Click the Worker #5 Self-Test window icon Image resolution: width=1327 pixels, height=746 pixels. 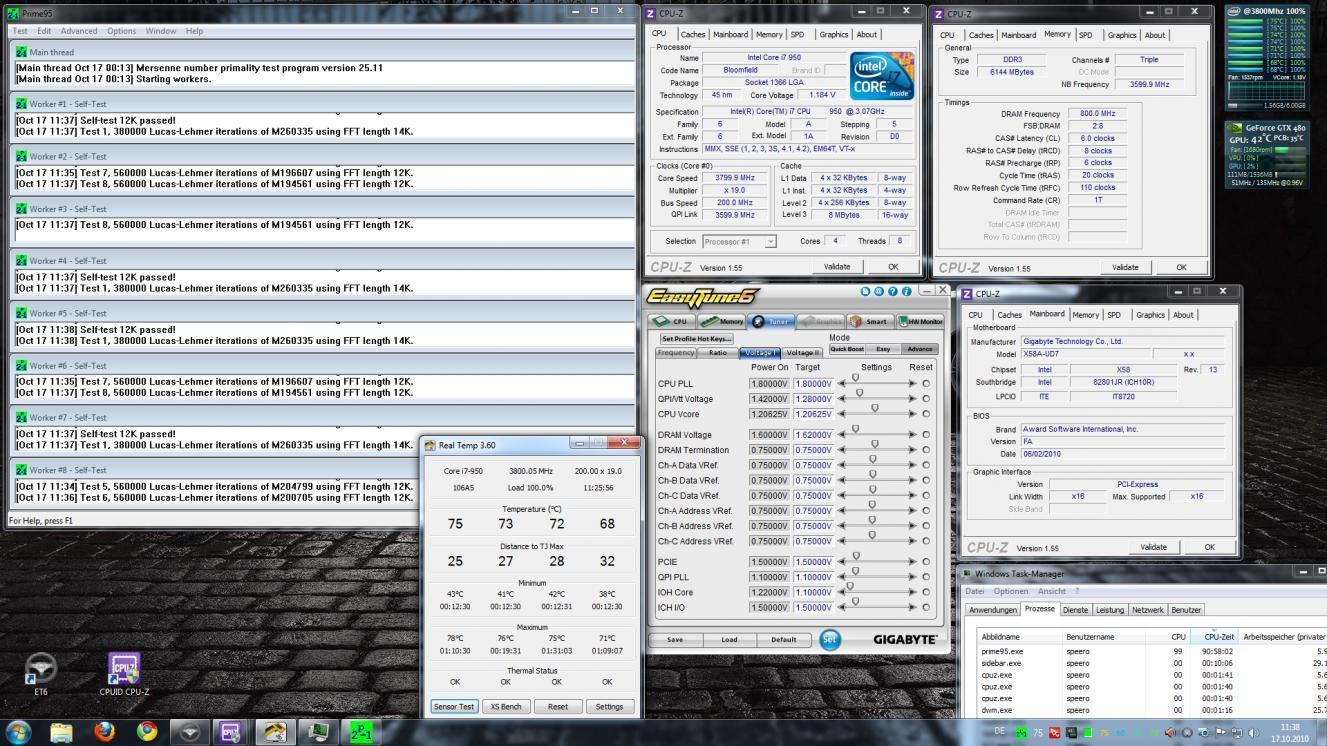(x=21, y=313)
